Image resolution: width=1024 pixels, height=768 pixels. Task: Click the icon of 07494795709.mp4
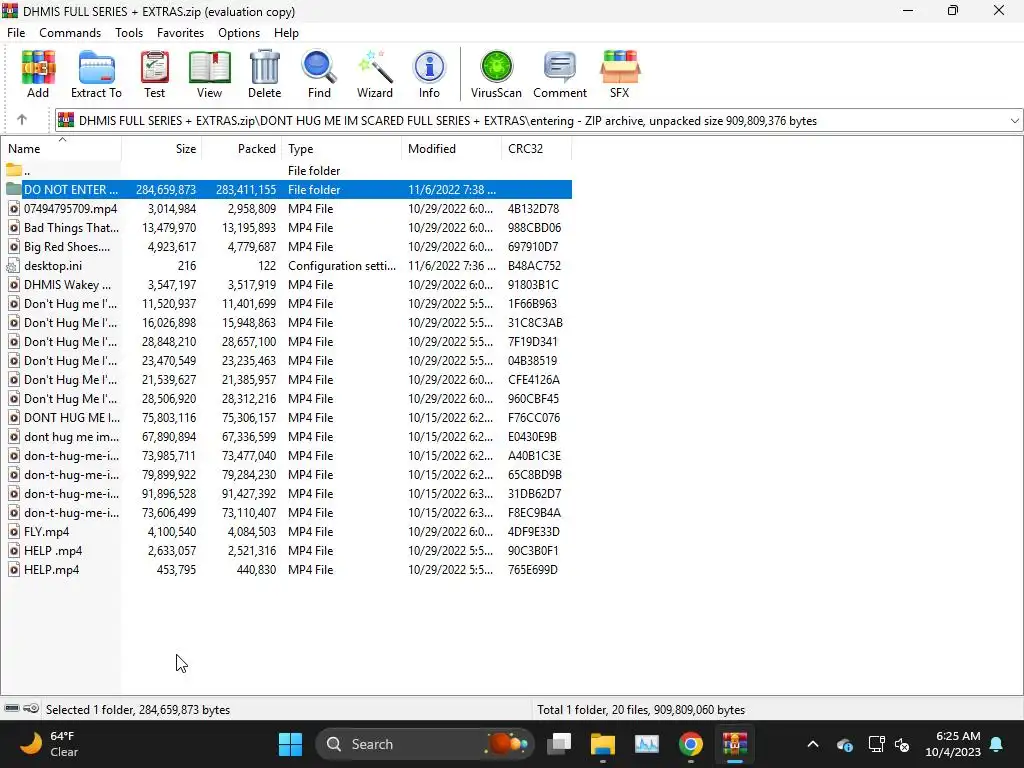pyautogui.click(x=13, y=209)
